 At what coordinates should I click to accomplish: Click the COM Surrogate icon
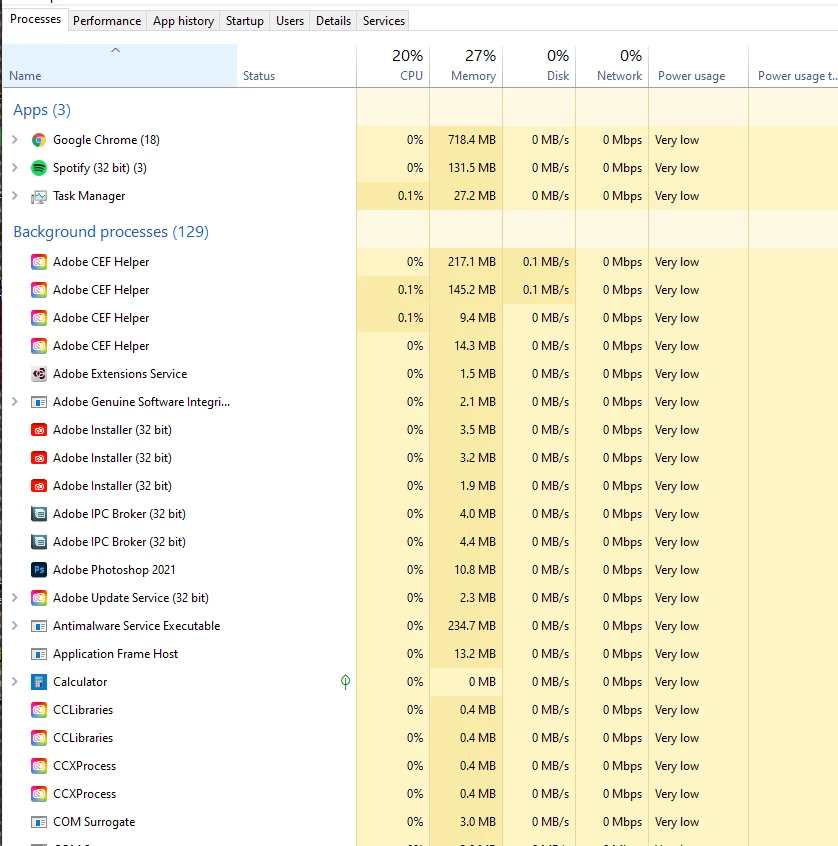coord(39,822)
